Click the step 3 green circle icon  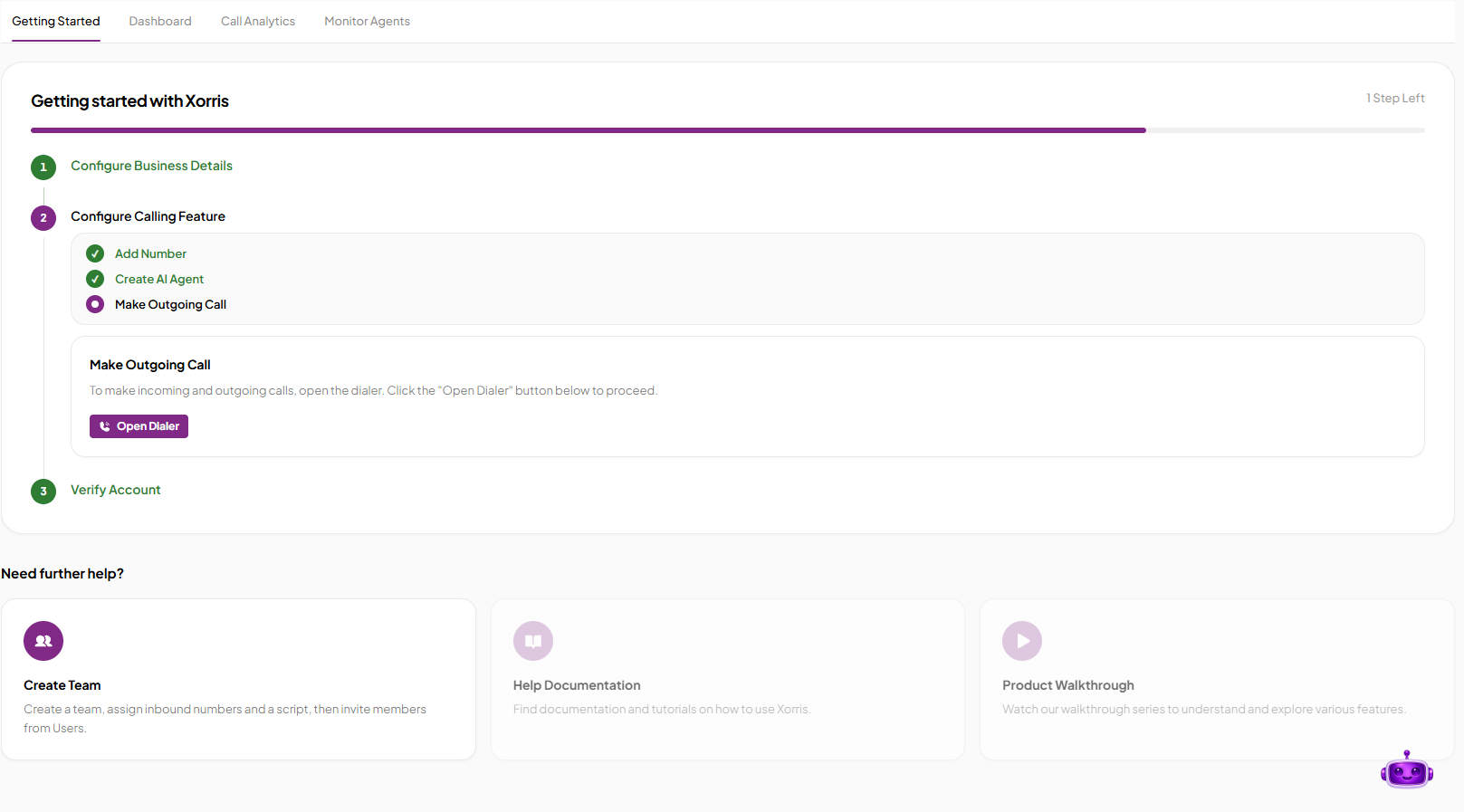[43, 492]
